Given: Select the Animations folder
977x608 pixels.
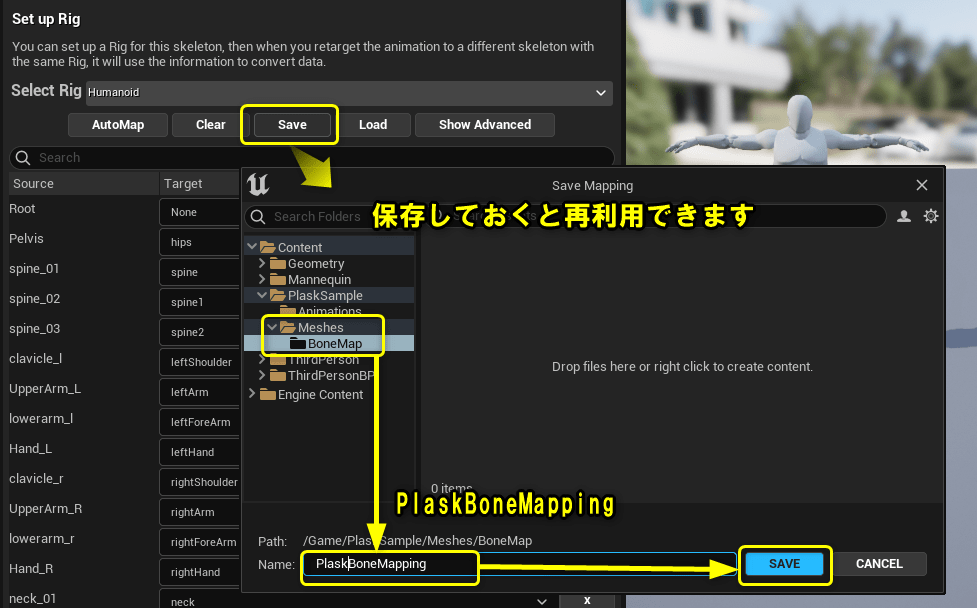Looking at the screenshot, I should point(329,311).
